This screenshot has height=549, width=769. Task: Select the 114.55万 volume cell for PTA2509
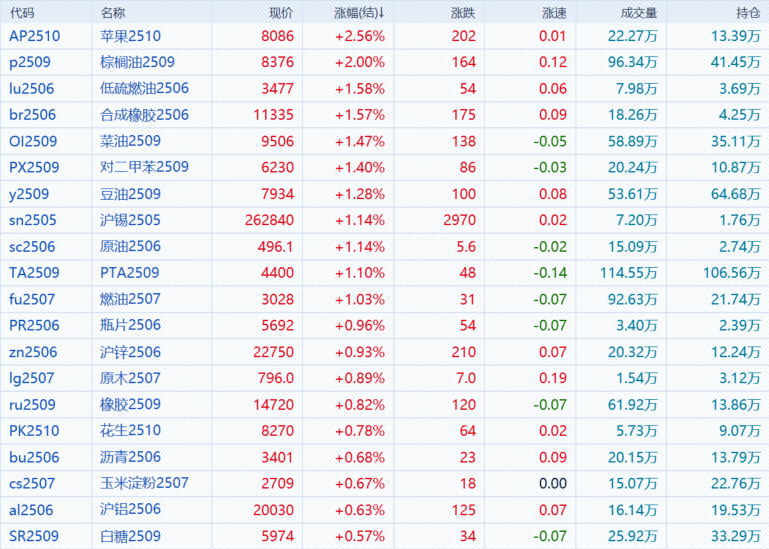631,273
